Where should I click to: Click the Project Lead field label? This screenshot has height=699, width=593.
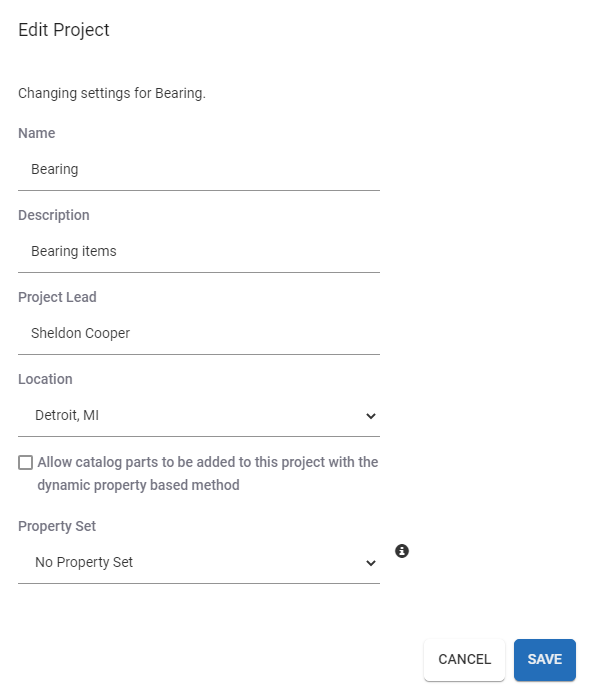coord(57,297)
